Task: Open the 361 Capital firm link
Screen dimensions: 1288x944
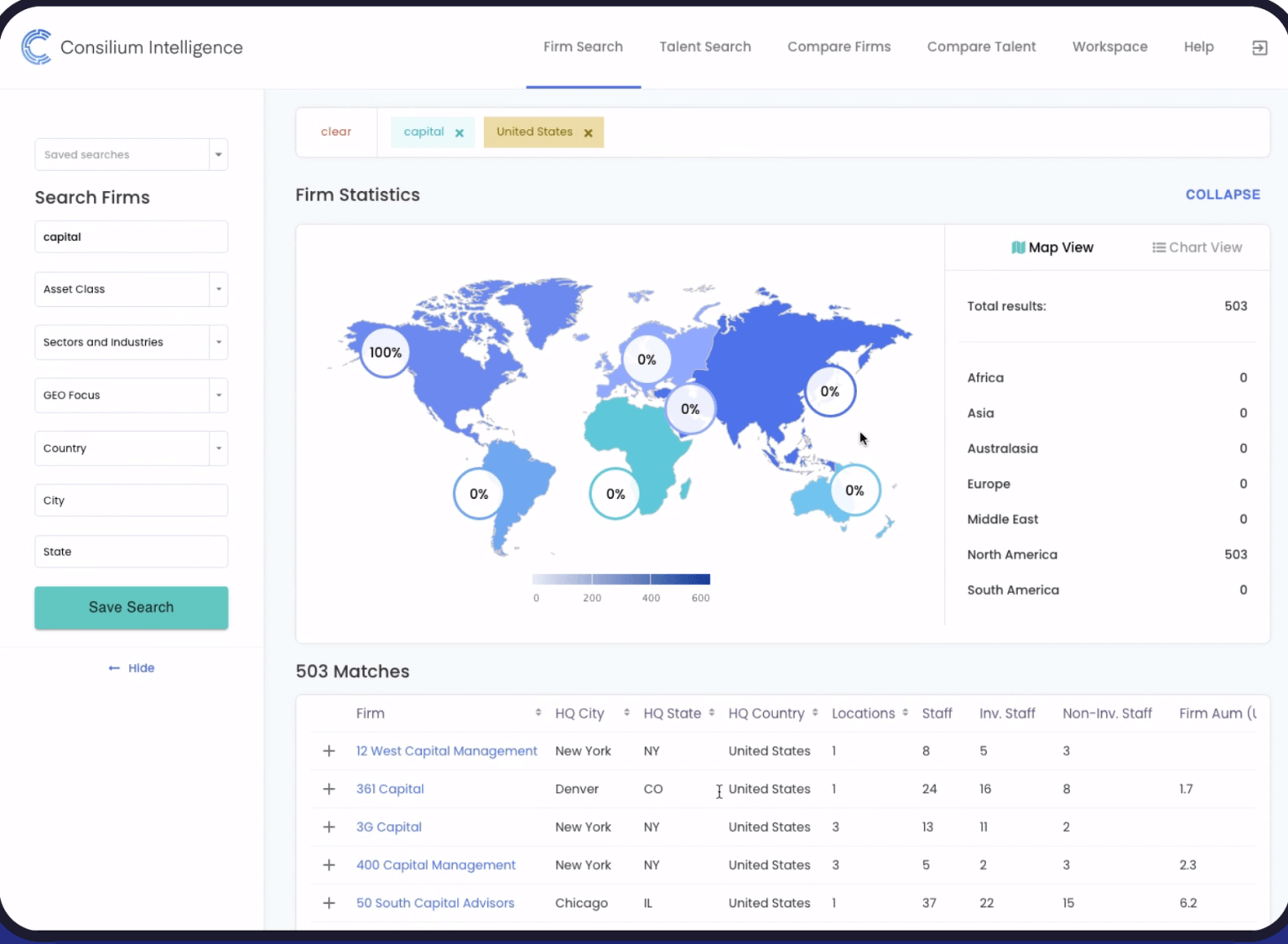Action: [390, 789]
